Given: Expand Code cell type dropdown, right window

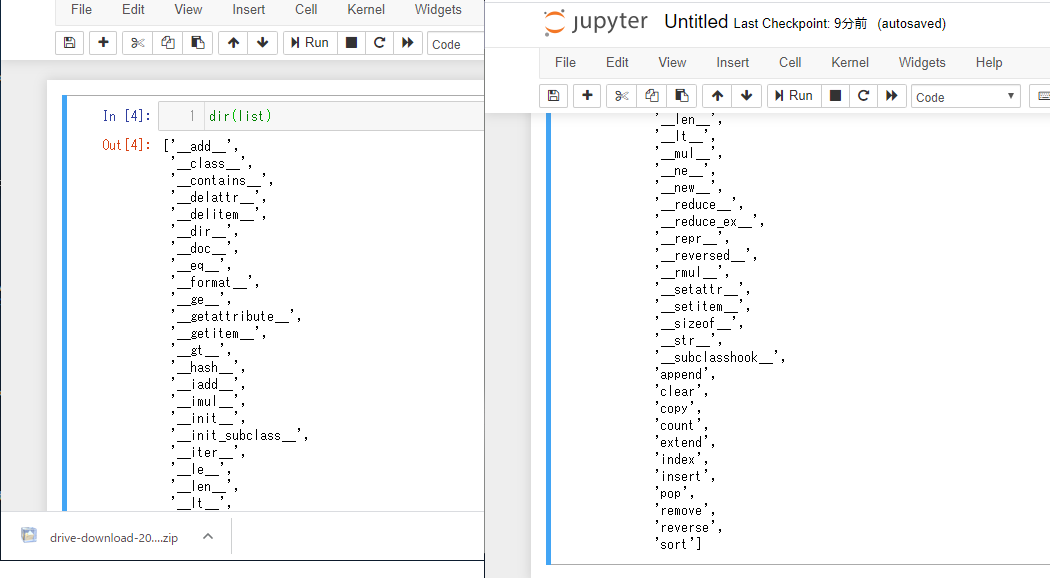Looking at the screenshot, I should coord(966,96).
